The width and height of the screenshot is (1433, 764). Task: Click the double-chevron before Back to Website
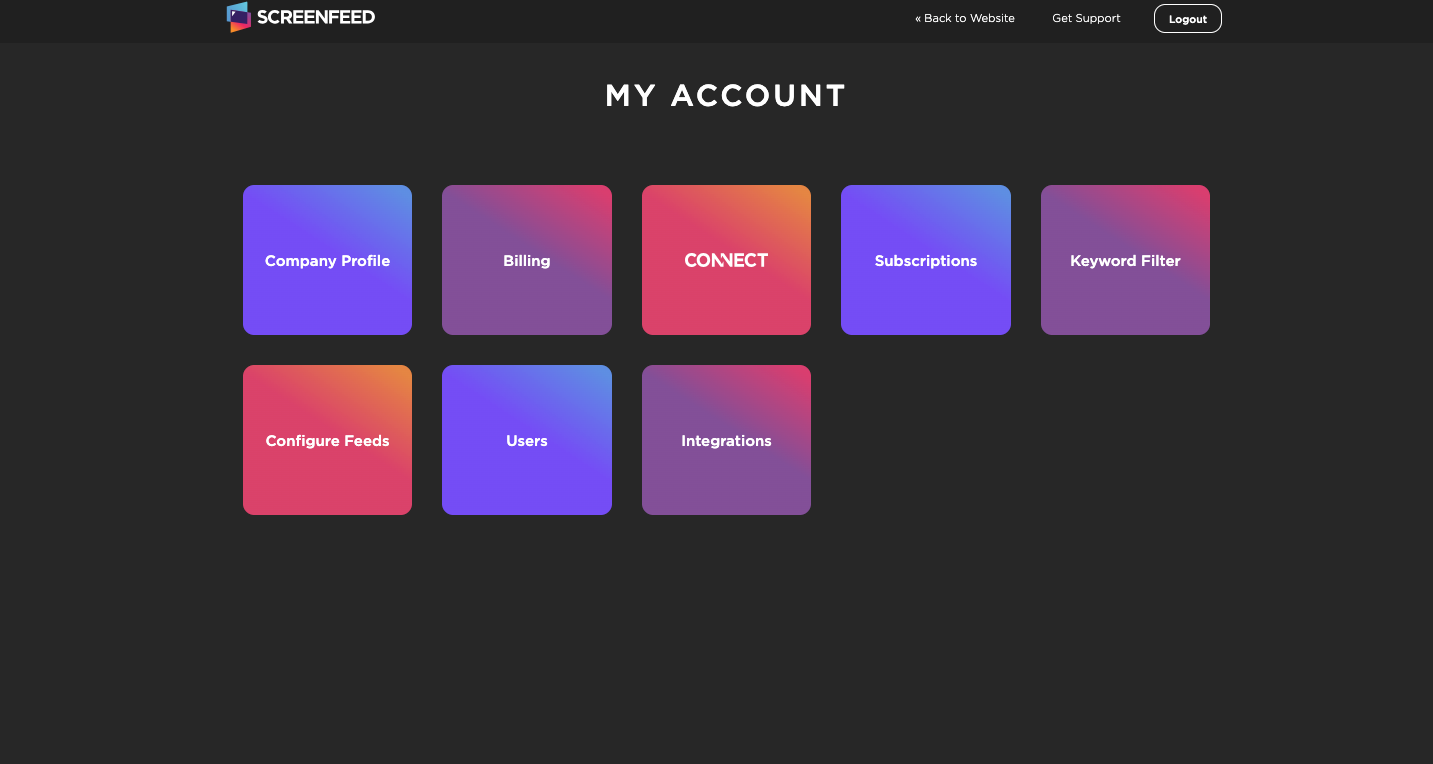[918, 18]
